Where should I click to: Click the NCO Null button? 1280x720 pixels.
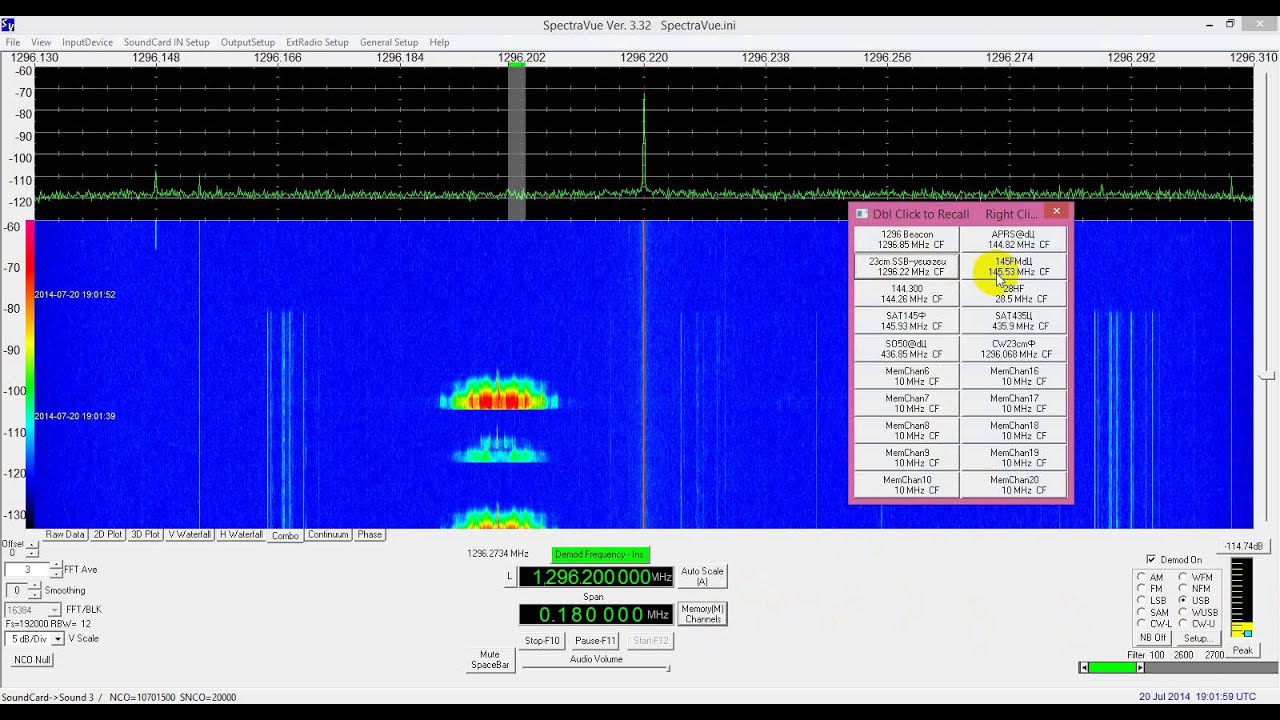(x=32, y=660)
